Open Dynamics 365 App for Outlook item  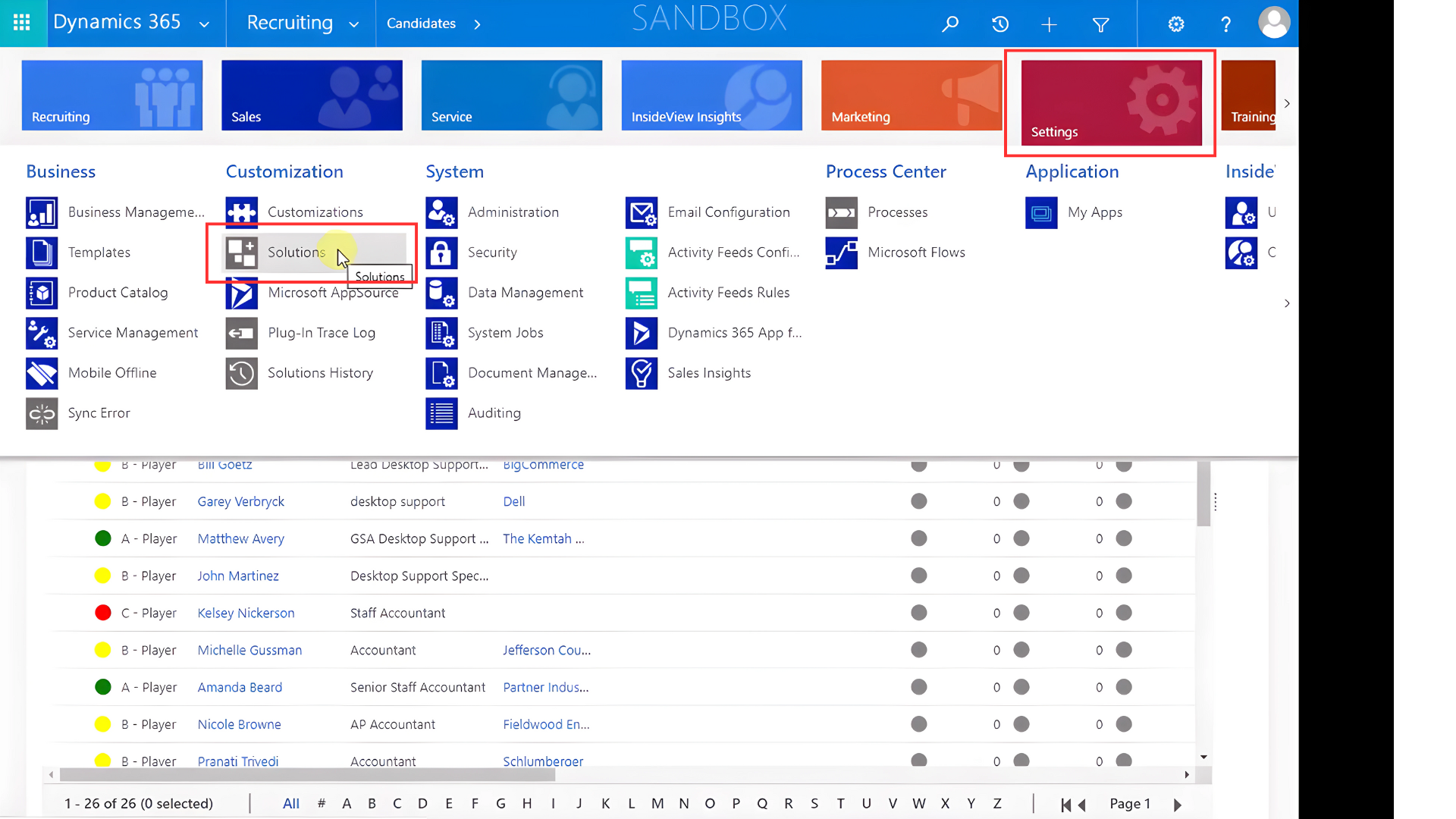coord(714,333)
